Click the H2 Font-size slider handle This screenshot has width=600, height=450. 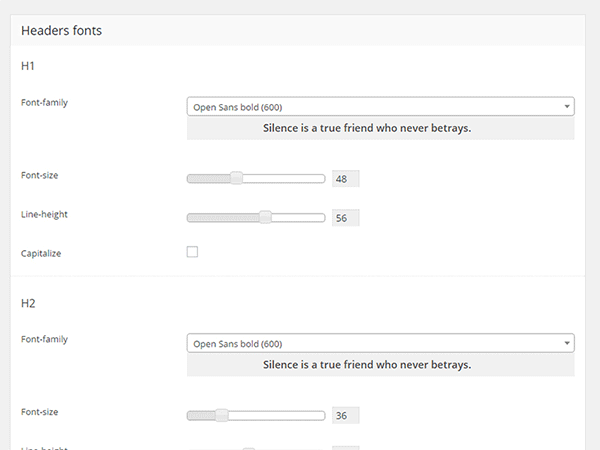pyautogui.click(x=222, y=415)
